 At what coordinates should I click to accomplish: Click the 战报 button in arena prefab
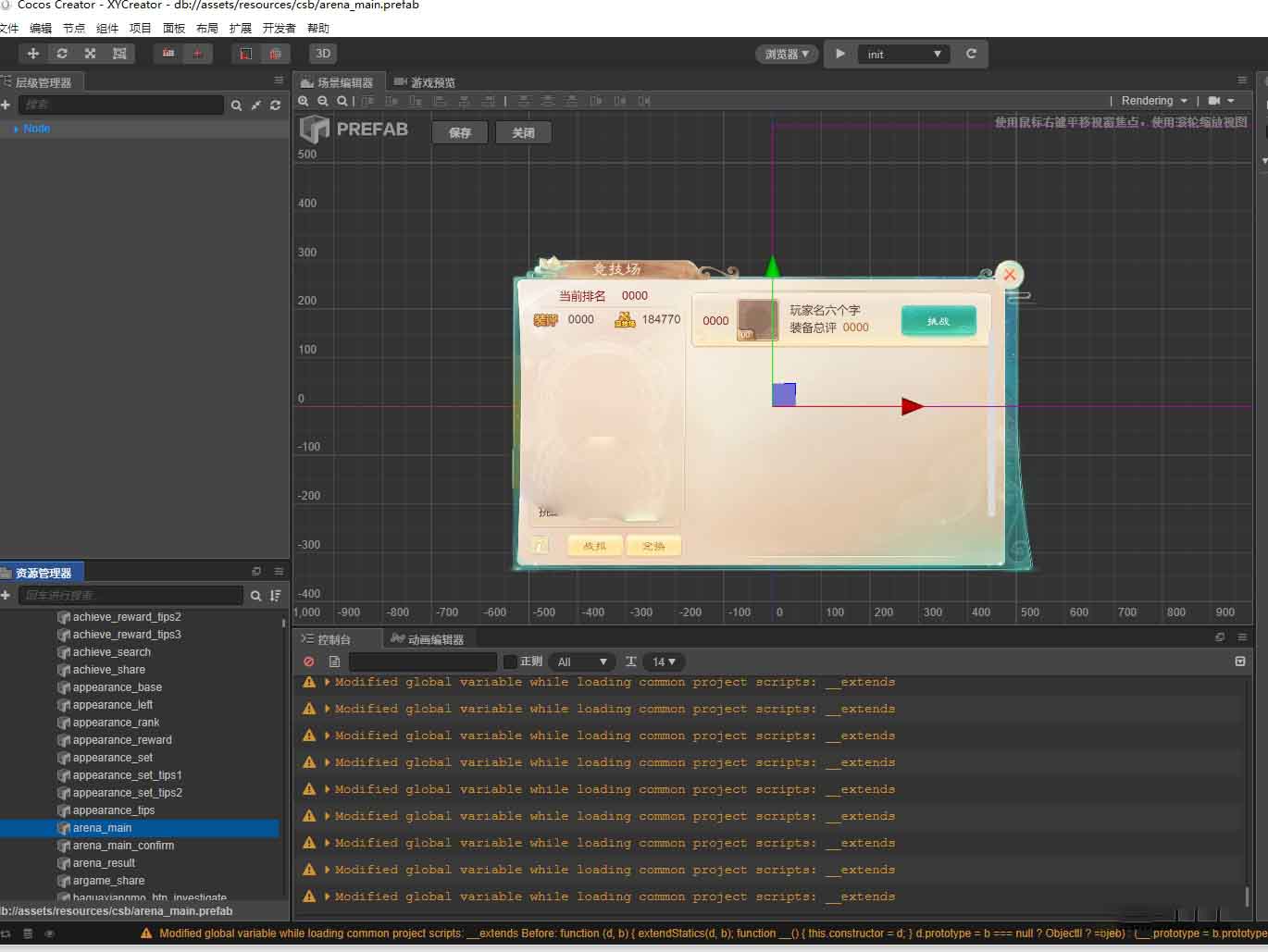click(x=595, y=546)
